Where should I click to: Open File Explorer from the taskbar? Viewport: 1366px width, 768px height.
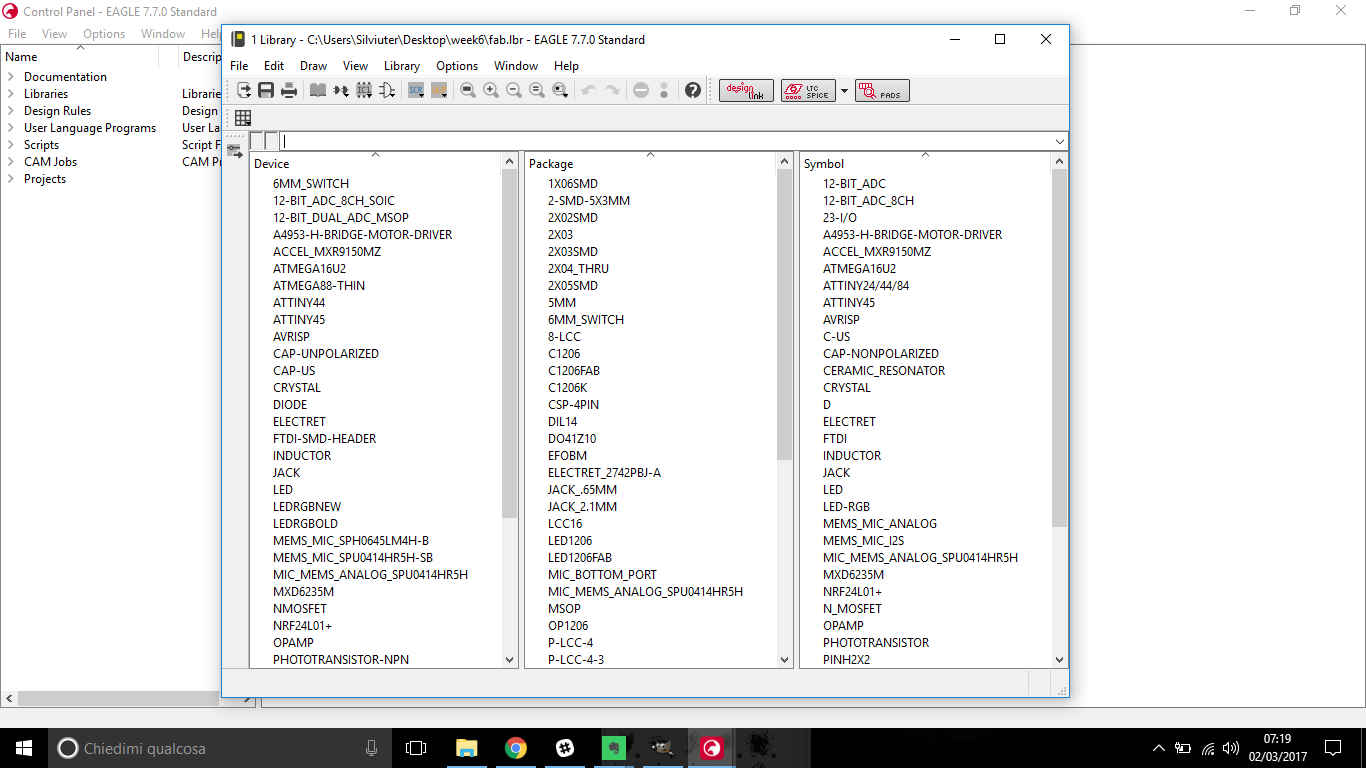point(467,748)
